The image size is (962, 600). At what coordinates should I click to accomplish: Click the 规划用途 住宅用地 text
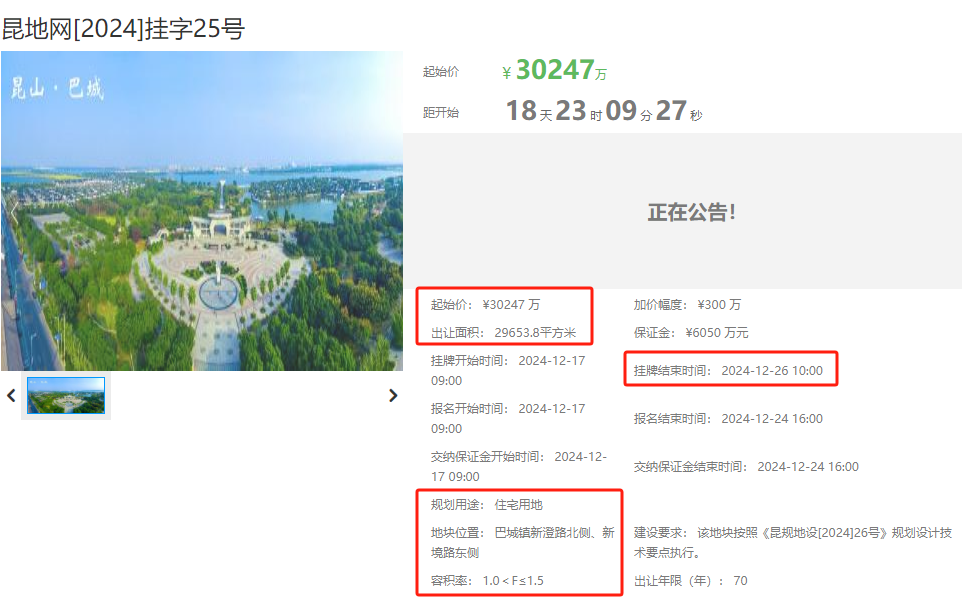coord(487,504)
